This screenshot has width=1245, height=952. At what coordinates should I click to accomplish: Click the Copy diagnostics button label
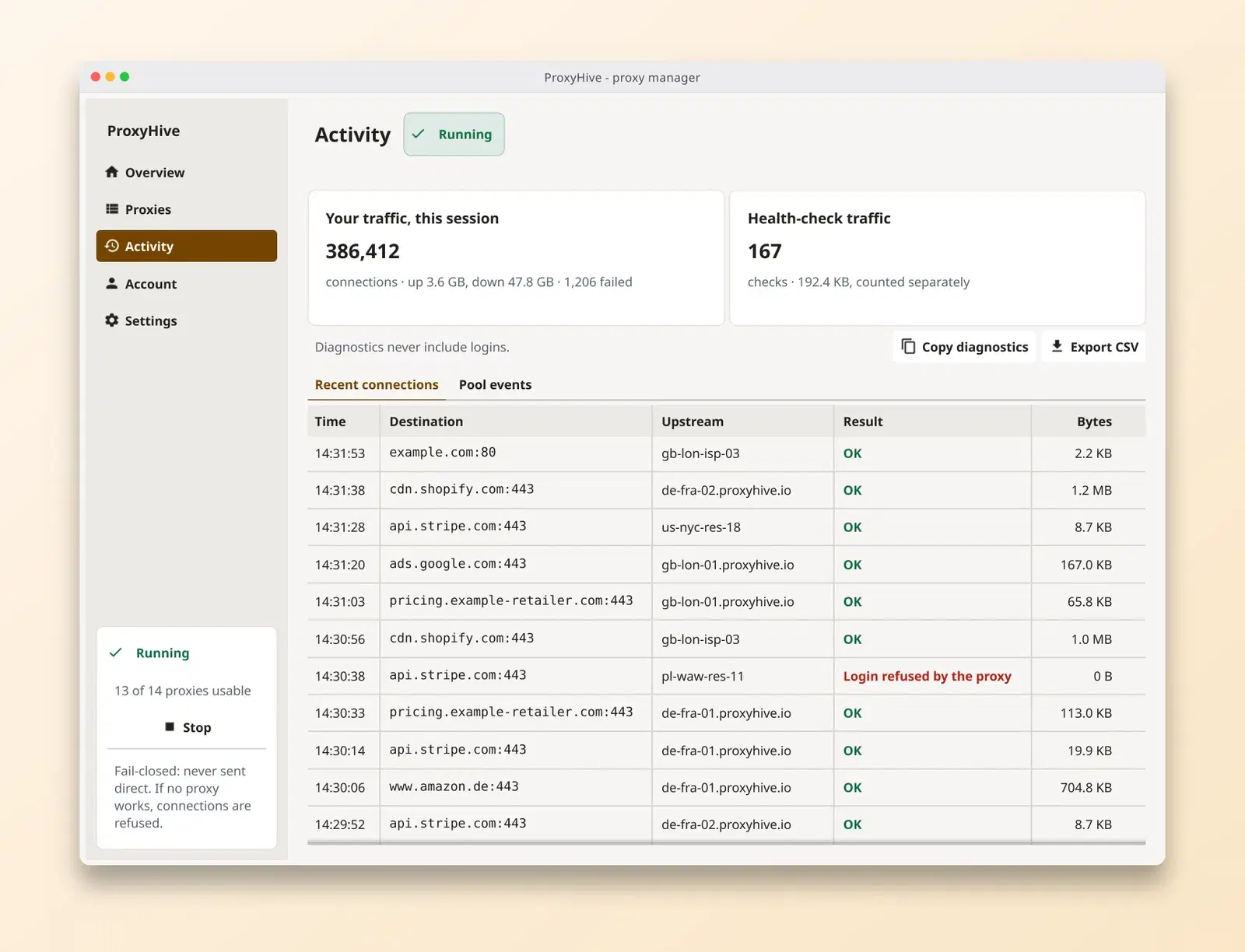[x=975, y=347]
